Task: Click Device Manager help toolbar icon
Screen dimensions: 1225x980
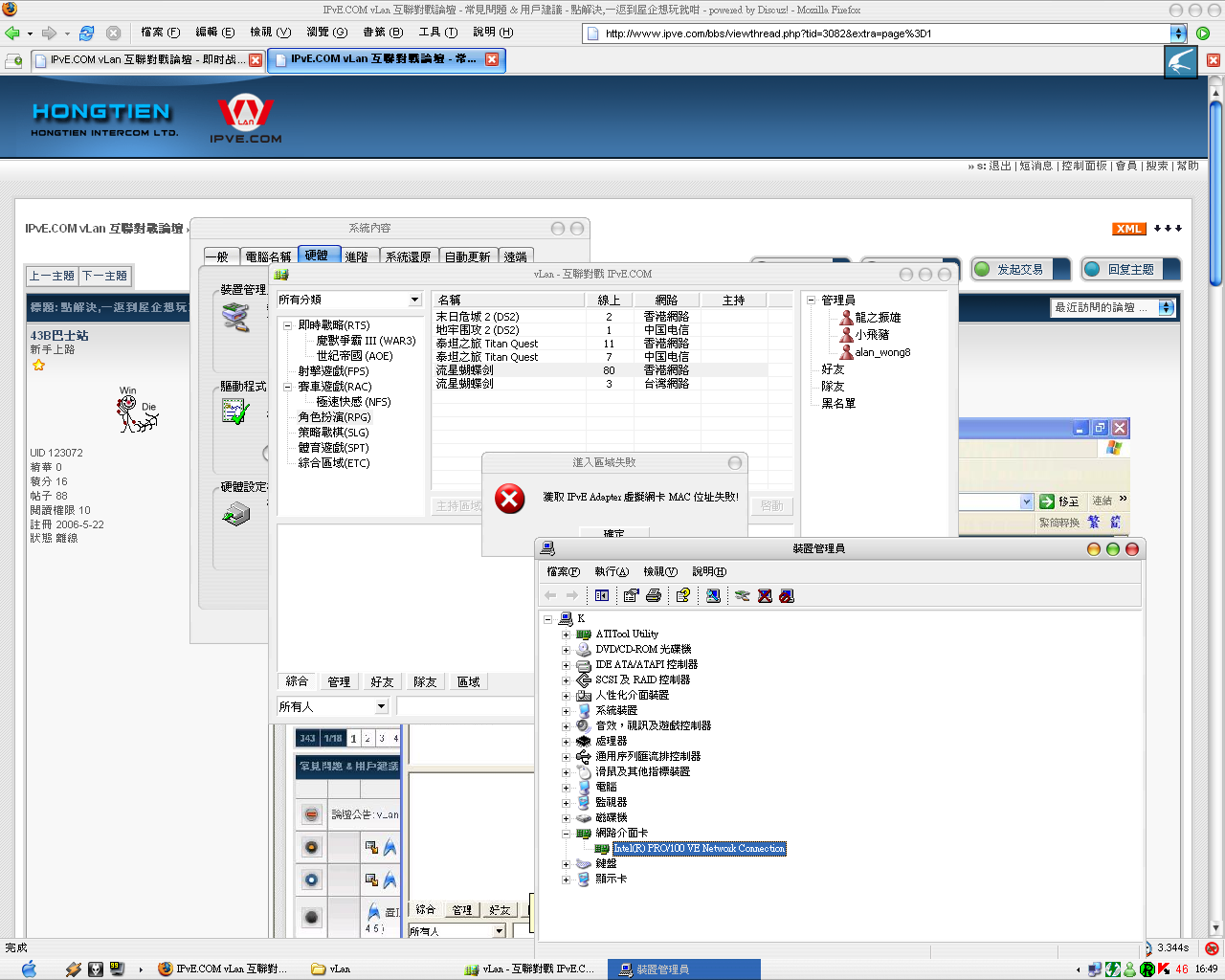Action: (683, 595)
